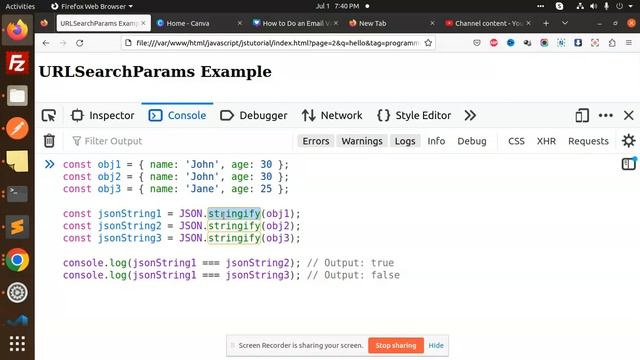Viewport: 640px width, 360px height.
Task: Close the developer tools panel
Action: click(x=629, y=116)
